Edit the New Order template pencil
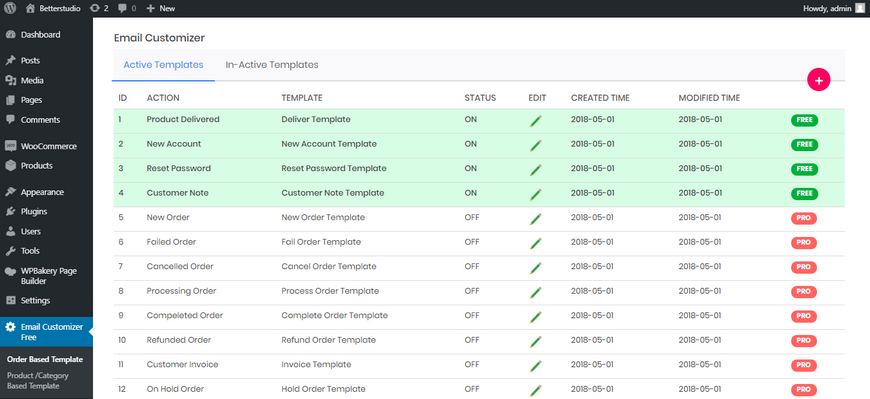Screen dimensions: 870x399 535,219
